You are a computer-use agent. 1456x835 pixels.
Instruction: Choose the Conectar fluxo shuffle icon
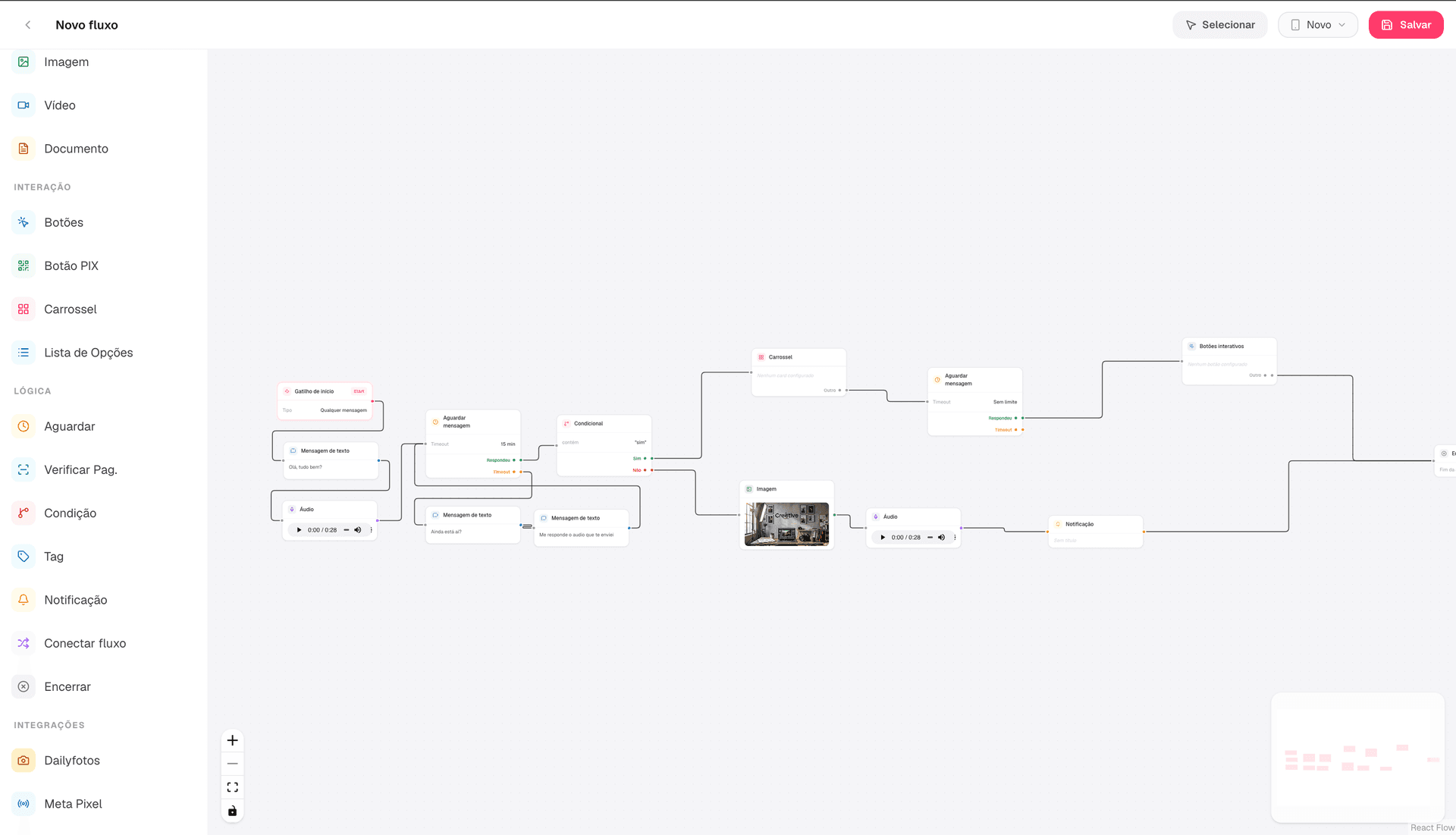(x=24, y=643)
